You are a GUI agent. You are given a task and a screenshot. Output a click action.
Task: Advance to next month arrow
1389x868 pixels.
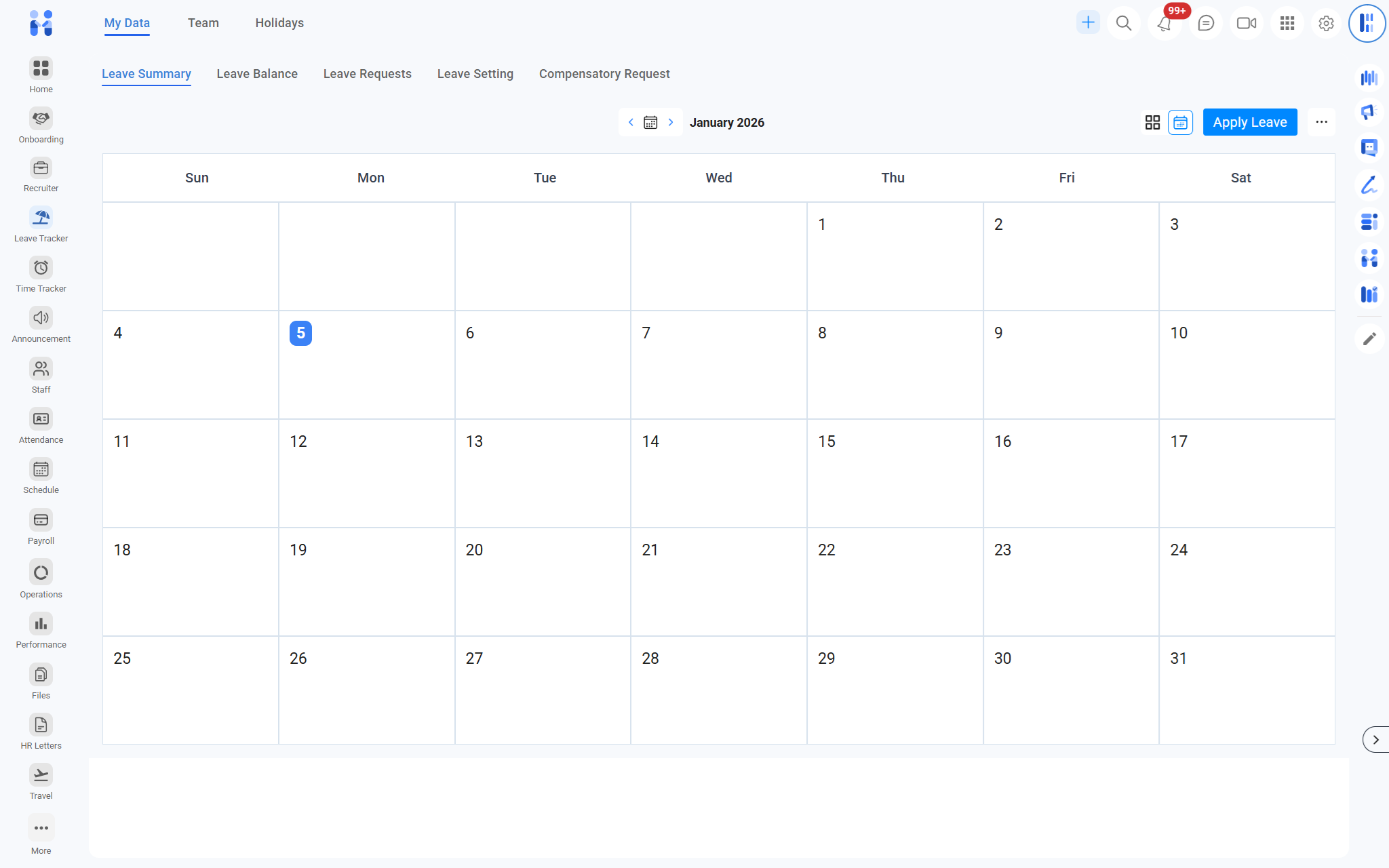pyautogui.click(x=671, y=123)
